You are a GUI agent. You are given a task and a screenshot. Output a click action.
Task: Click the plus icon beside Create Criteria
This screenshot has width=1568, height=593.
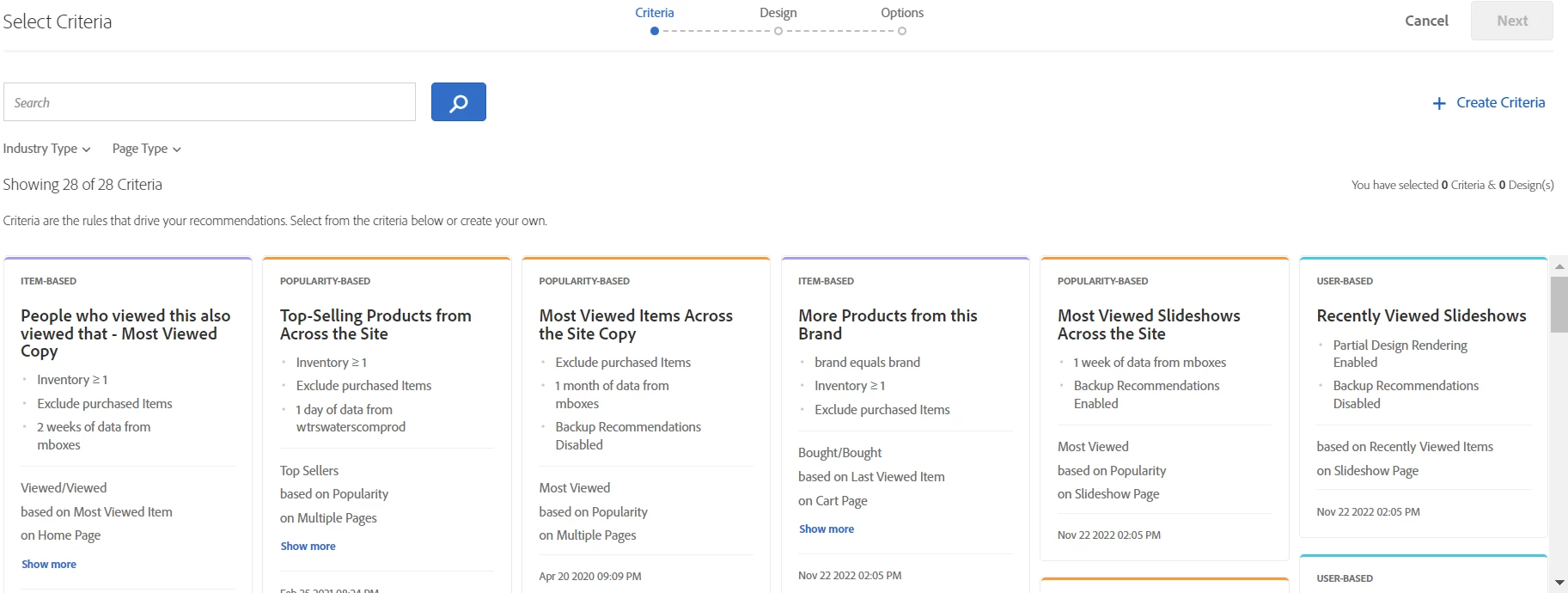pos(1439,103)
